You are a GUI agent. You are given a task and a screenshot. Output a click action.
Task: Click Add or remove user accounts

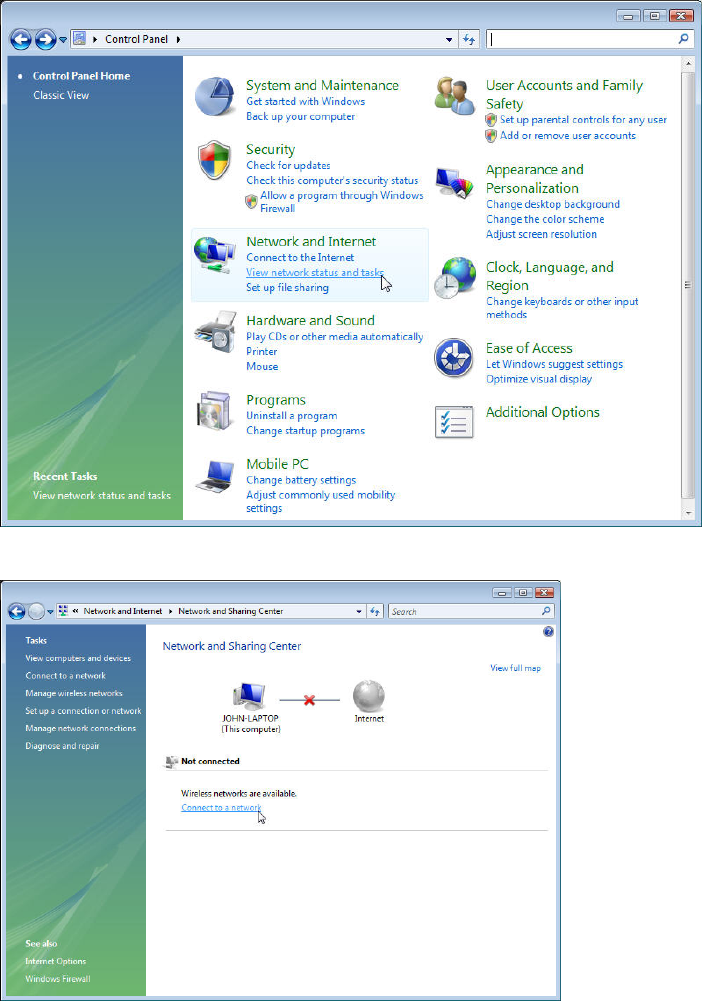pos(568,135)
